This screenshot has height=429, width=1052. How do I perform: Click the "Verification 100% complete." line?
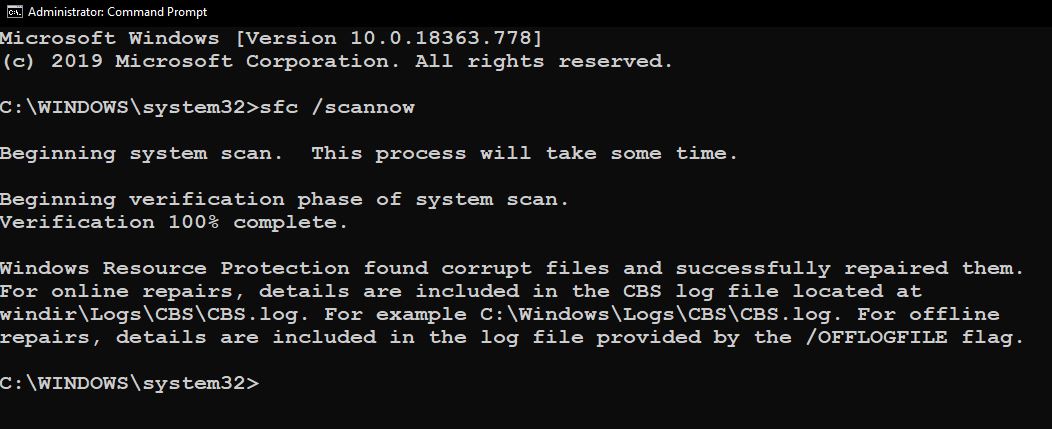(x=174, y=222)
